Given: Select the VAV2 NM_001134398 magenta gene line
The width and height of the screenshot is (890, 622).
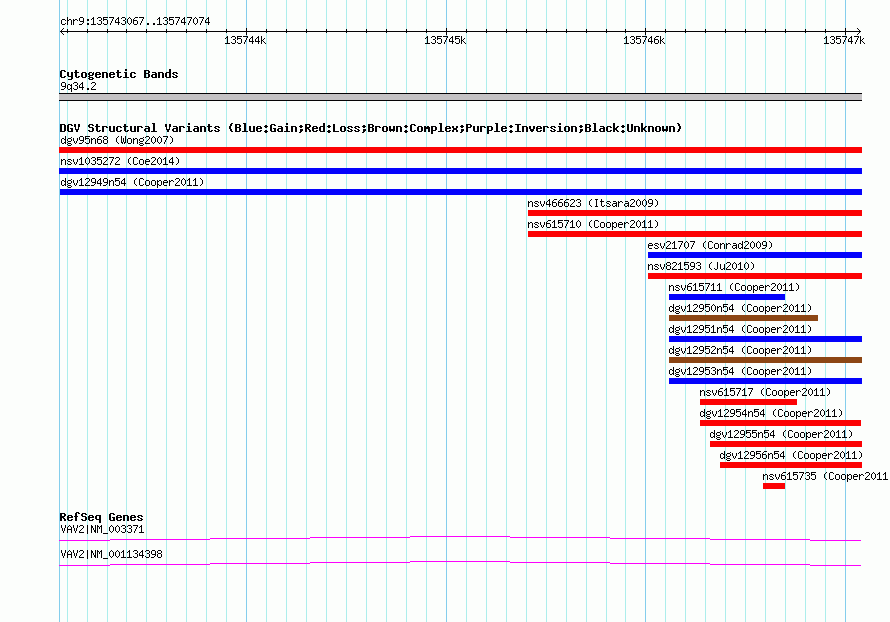Looking at the screenshot, I should coord(460,563).
